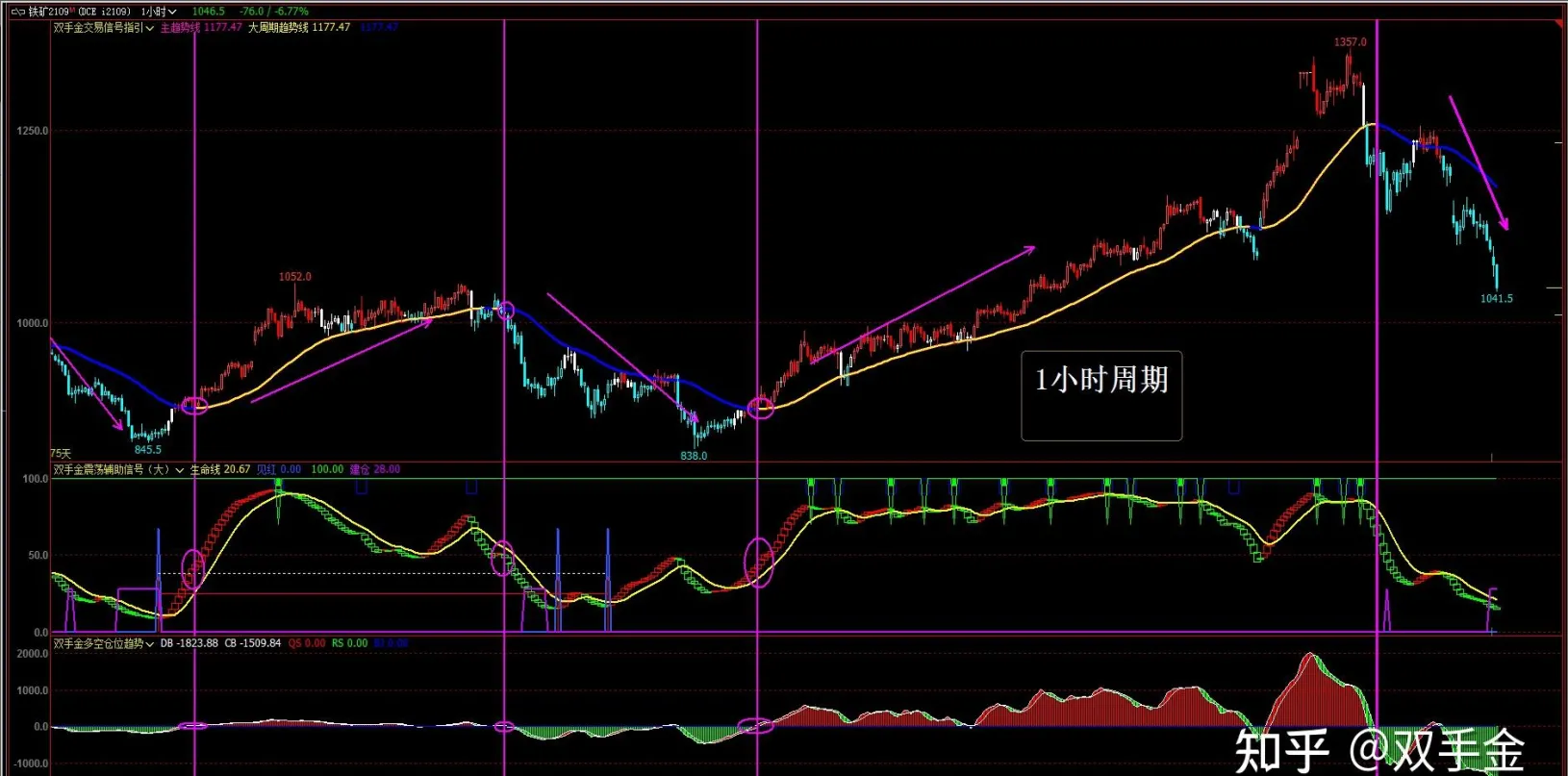Click the CB -1509.84 value
This screenshot has height=776, width=1568.
click(253, 643)
